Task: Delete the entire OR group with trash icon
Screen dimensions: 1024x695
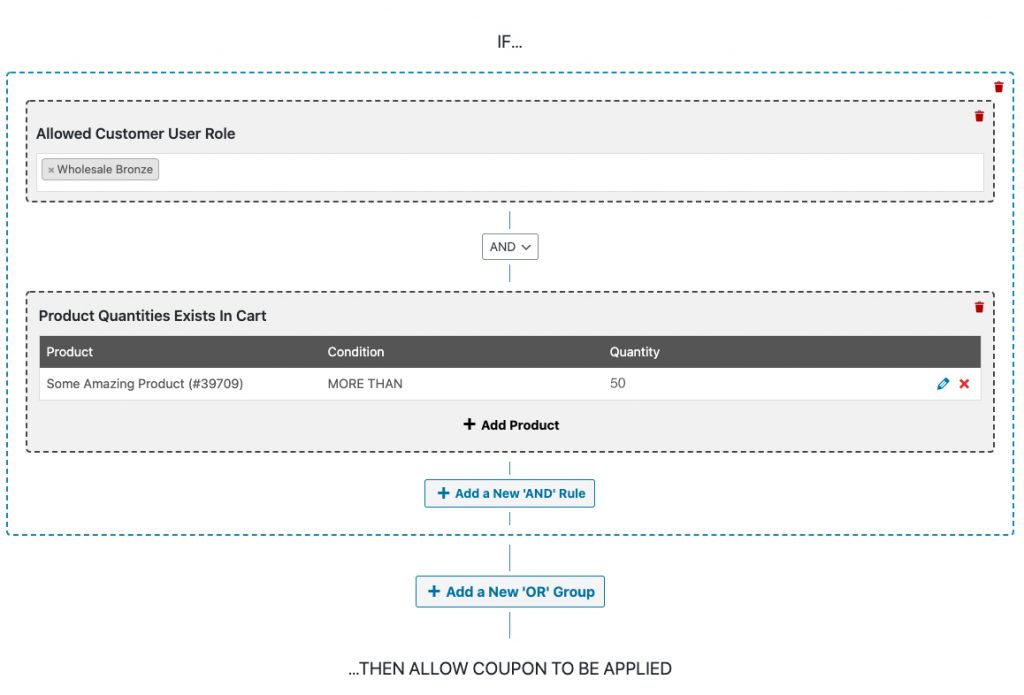Action: point(999,87)
